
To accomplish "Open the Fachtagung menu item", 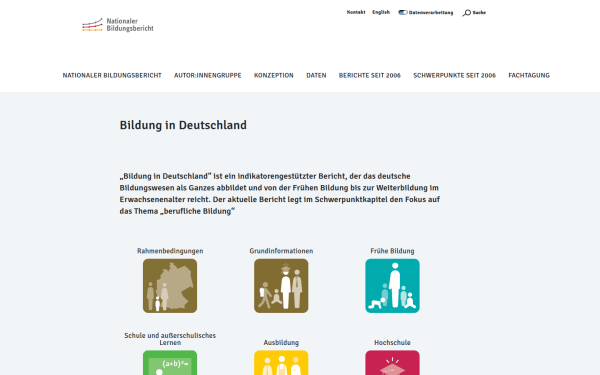I will click(x=529, y=75).
